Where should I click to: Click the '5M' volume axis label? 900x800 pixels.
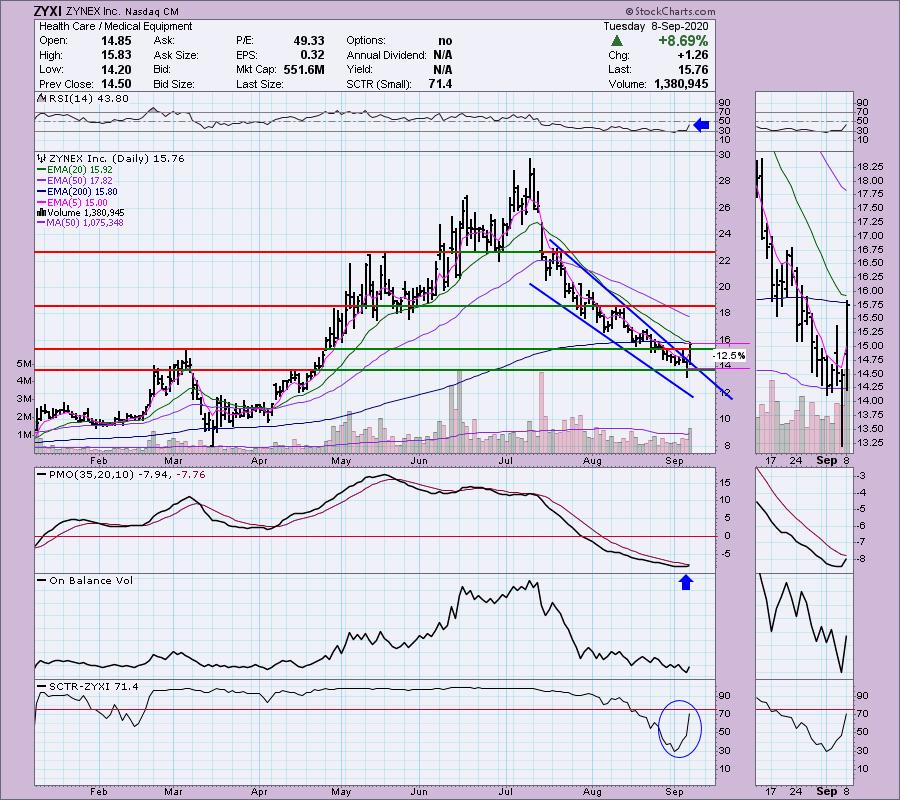coord(24,364)
